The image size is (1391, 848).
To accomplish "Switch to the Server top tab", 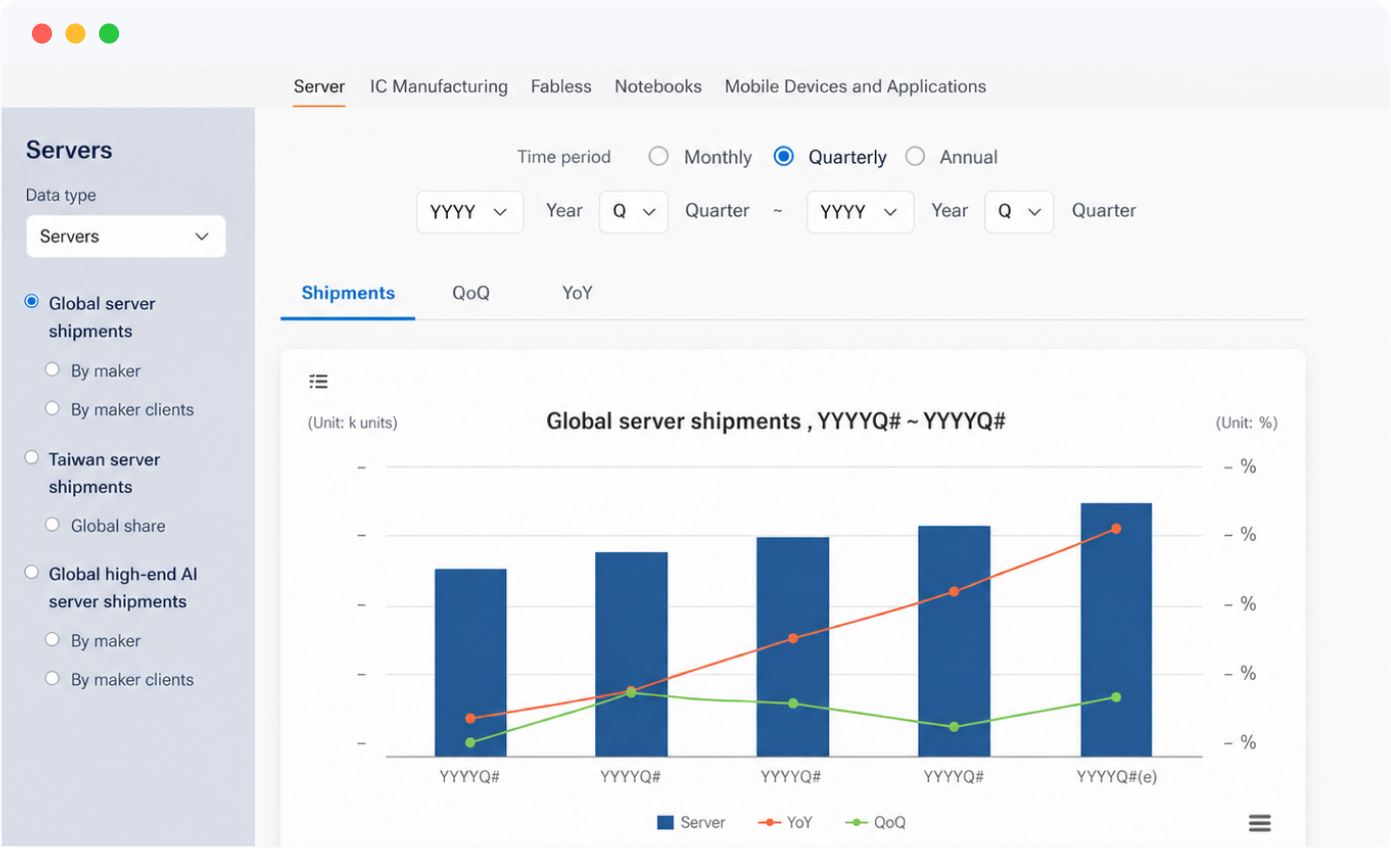I will [x=319, y=87].
